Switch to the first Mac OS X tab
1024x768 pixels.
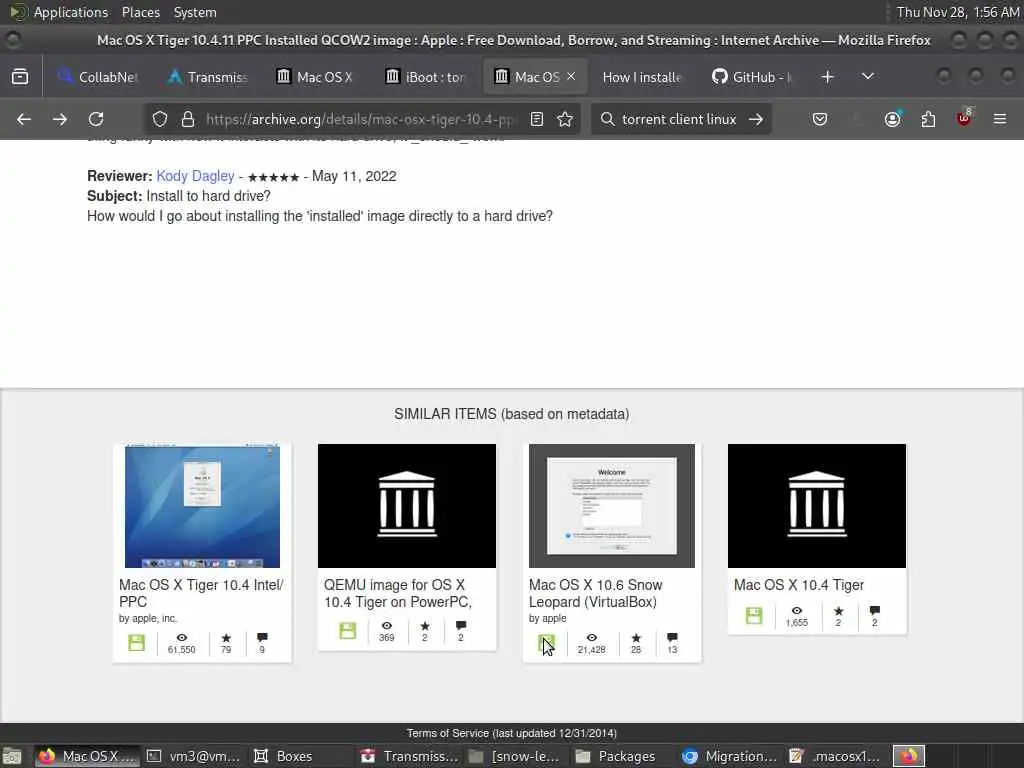point(315,76)
